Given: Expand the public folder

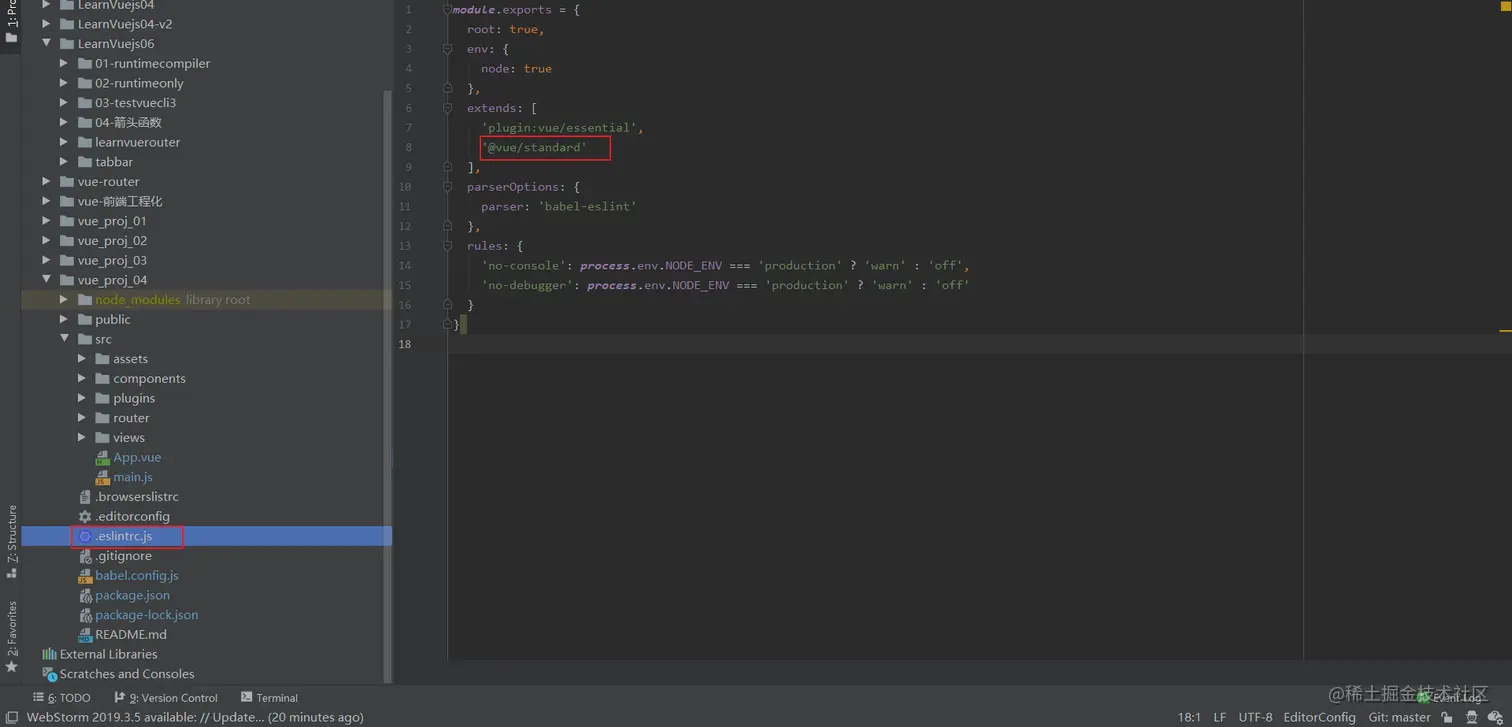Looking at the screenshot, I should tap(65, 319).
